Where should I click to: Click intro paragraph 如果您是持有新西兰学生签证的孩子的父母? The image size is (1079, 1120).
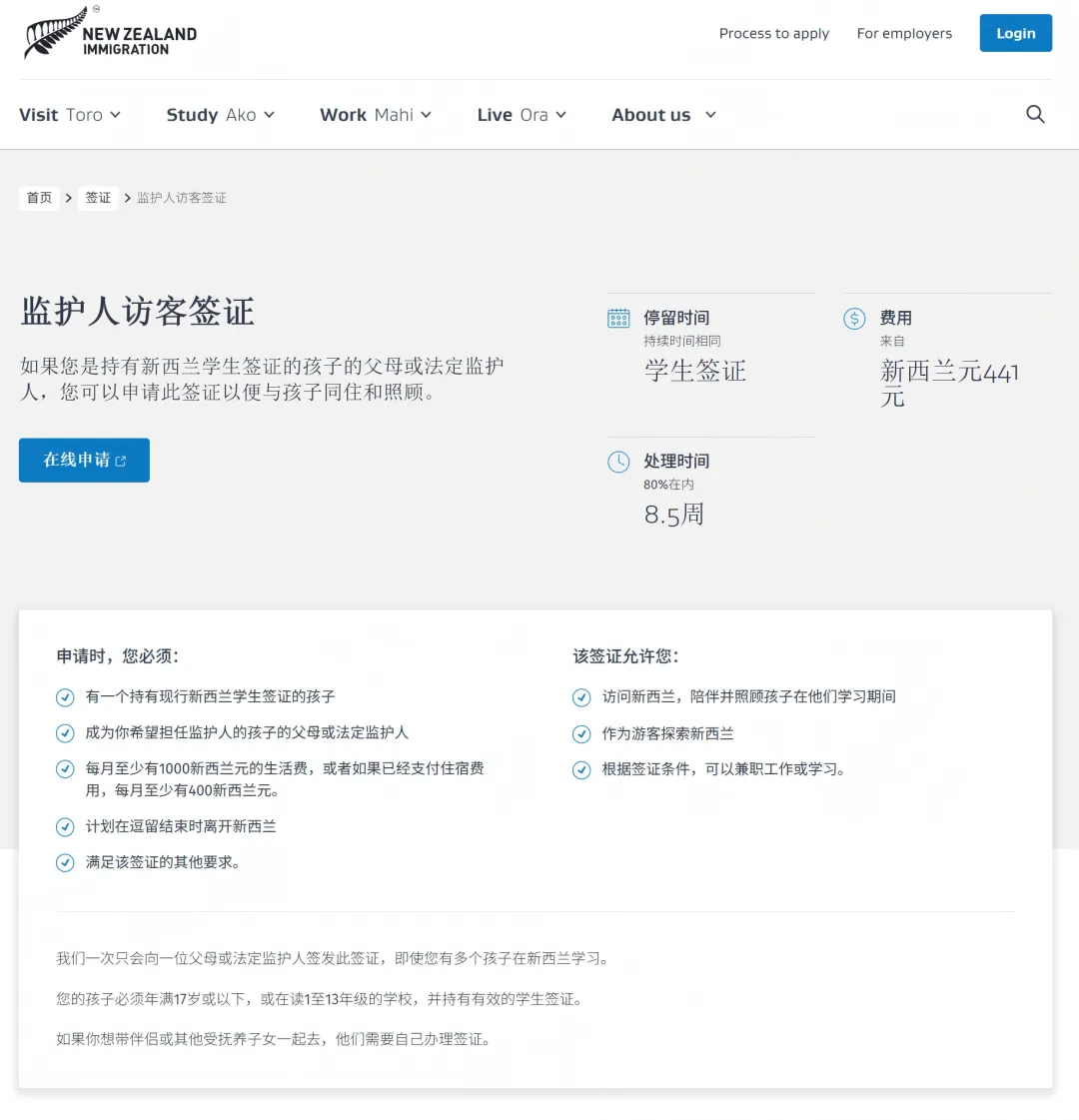point(262,379)
